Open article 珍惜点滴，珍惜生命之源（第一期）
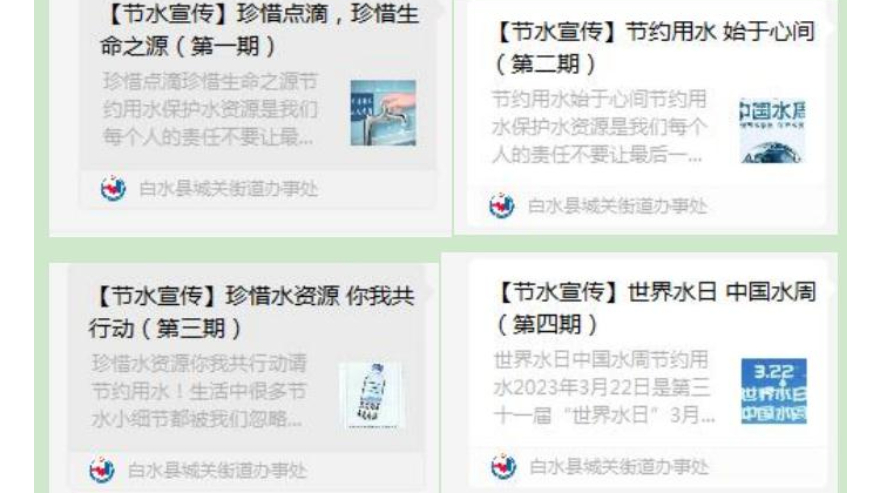Viewport: 880px width, 493px height. (x=259, y=30)
